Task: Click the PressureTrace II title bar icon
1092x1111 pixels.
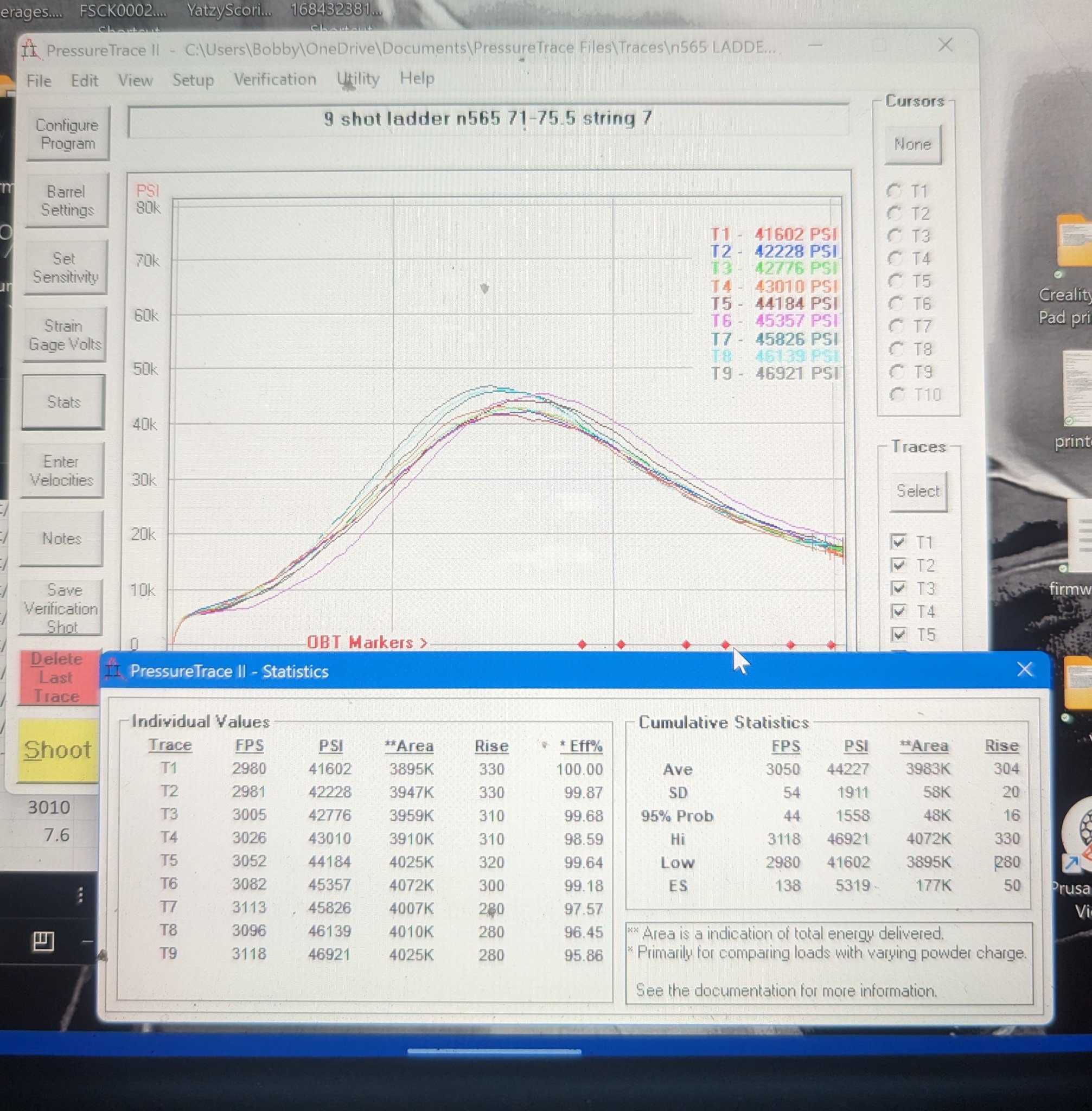Action: 30,50
